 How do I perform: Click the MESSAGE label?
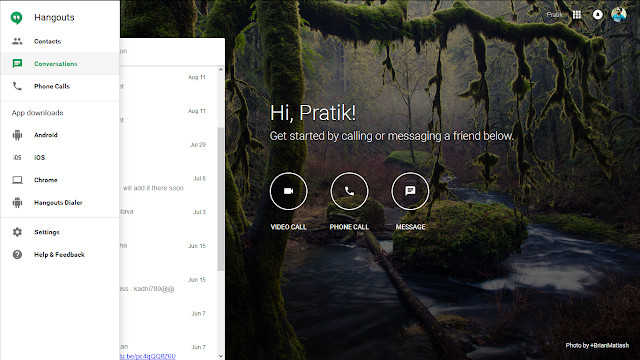pos(410,227)
